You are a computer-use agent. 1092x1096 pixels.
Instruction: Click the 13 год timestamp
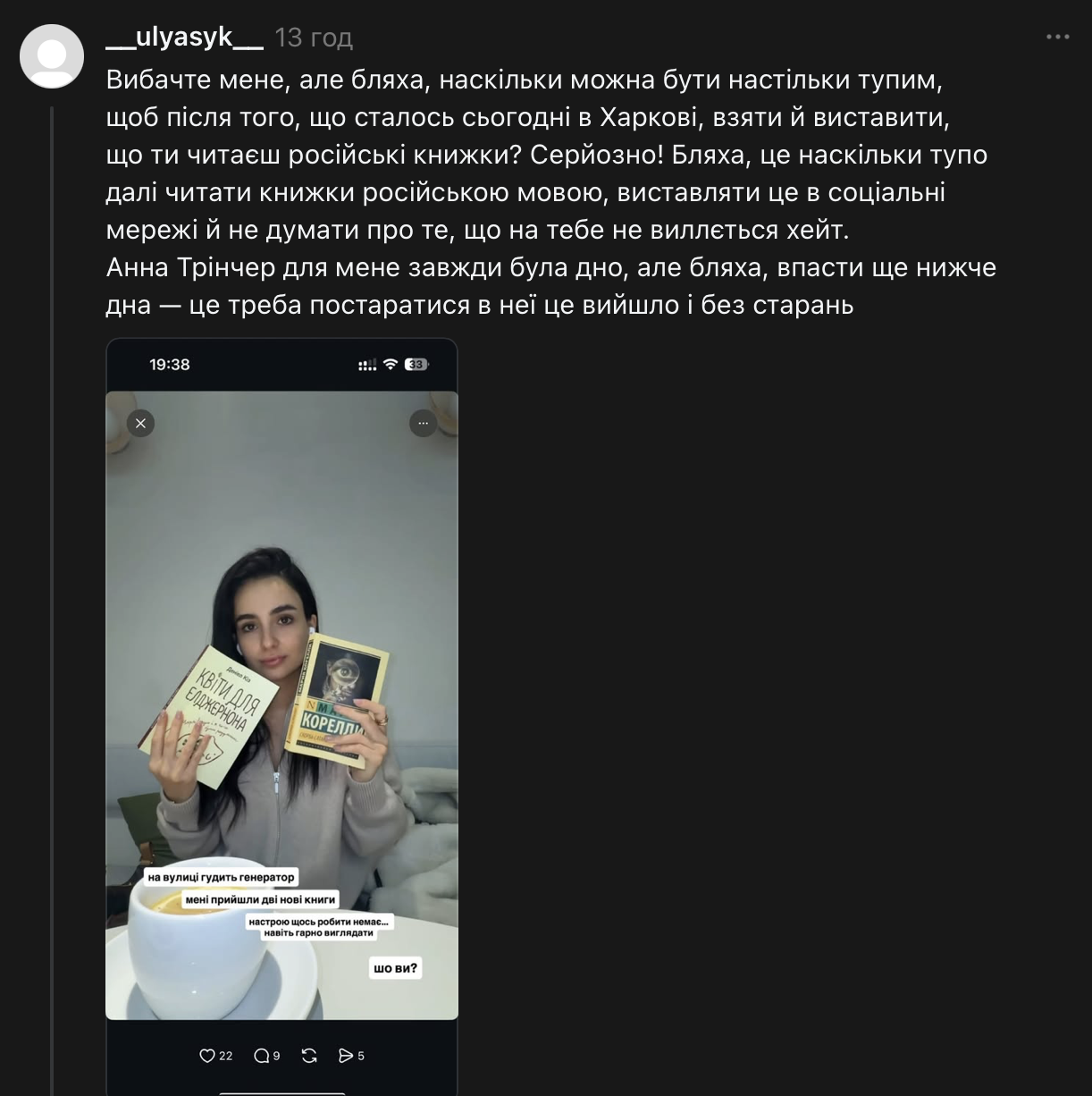314,38
